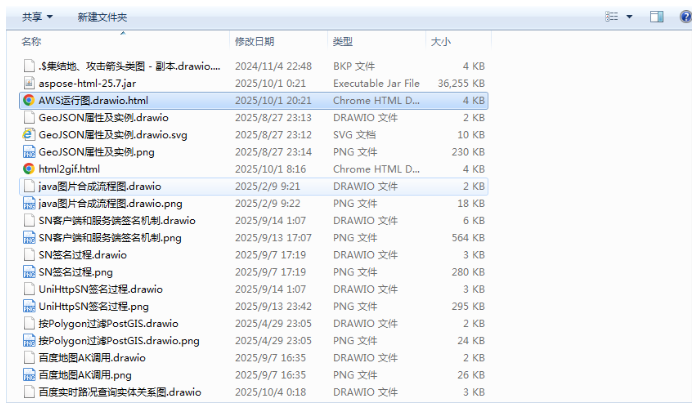Select file name 百度地图AK调用.drawio
The height and width of the screenshot is (410, 696).
coord(92,358)
